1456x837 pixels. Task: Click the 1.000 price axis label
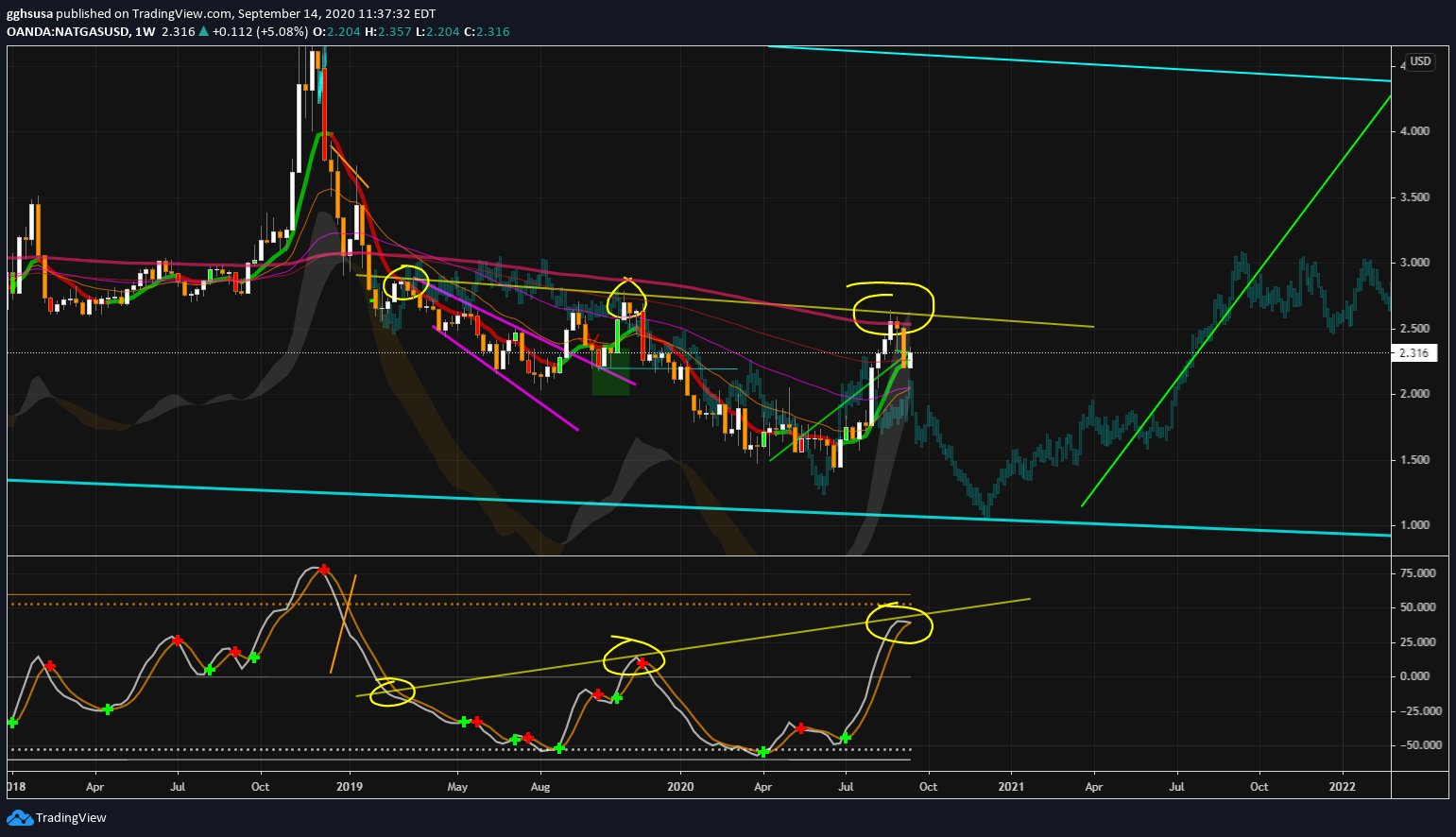pos(1415,525)
